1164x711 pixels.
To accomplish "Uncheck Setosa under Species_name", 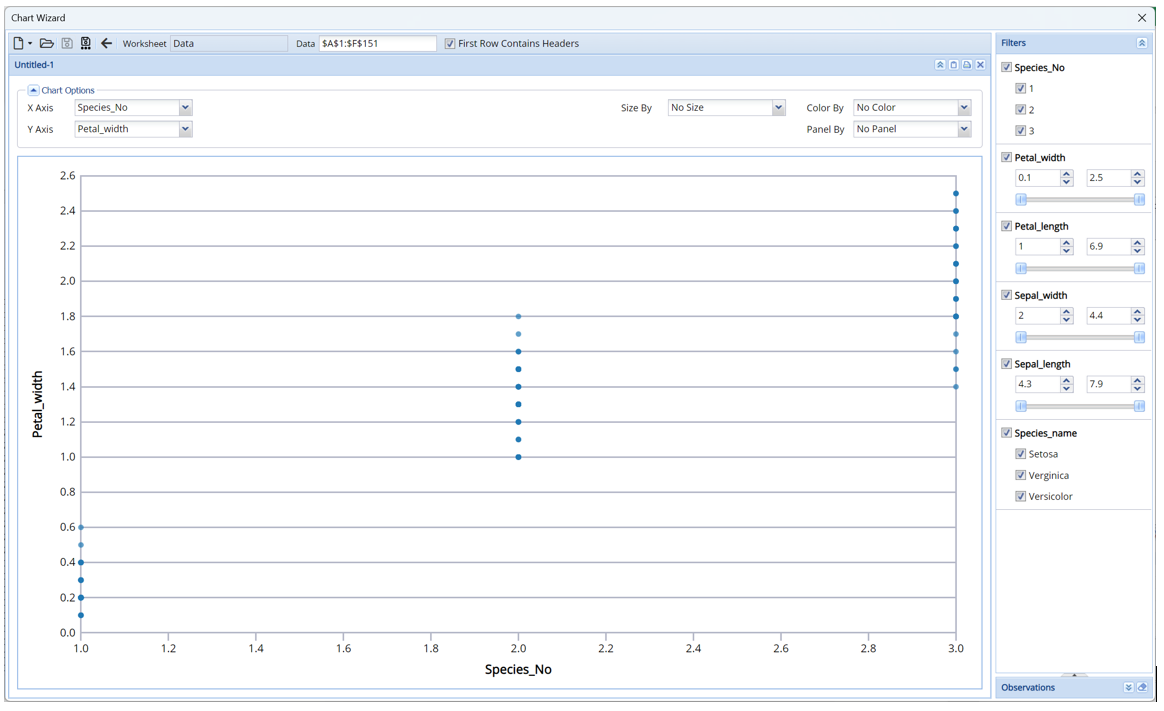I will pyautogui.click(x=1021, y=454).
